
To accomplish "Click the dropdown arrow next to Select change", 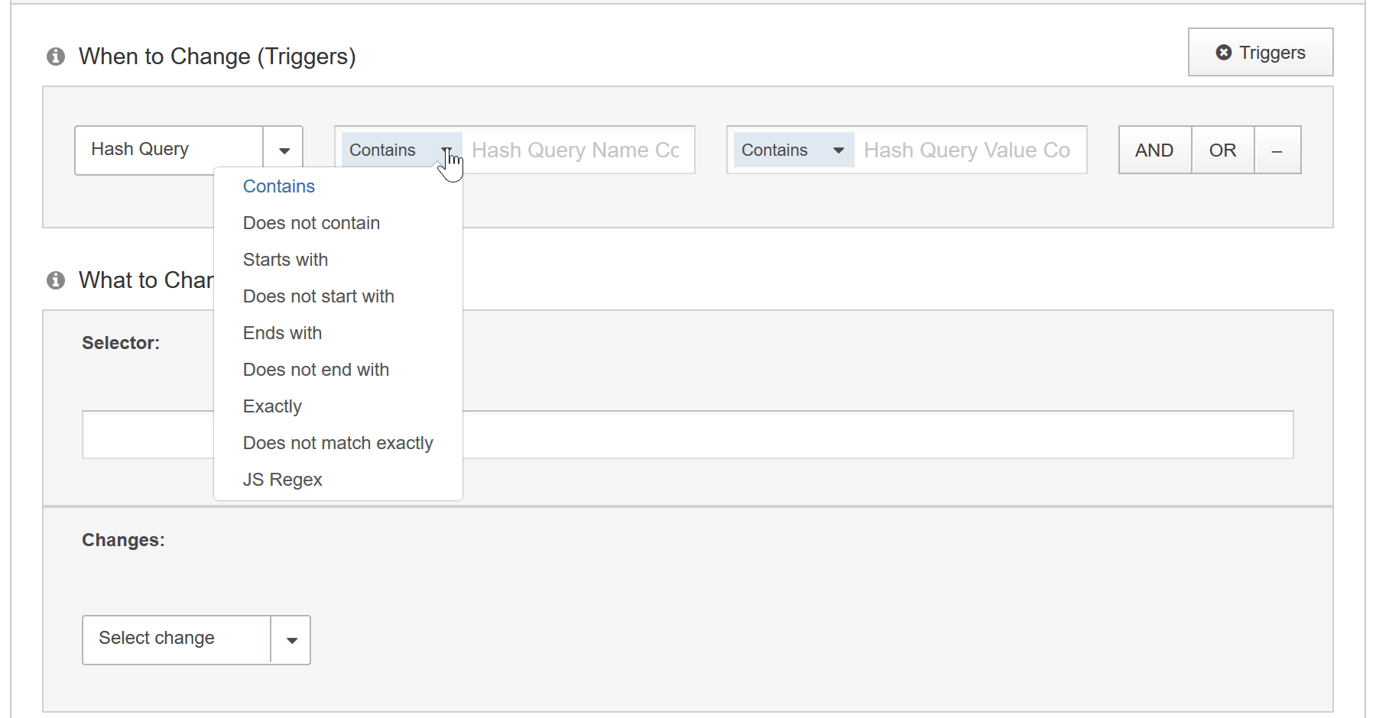I will pyautogui.click(x=291, y=639).
